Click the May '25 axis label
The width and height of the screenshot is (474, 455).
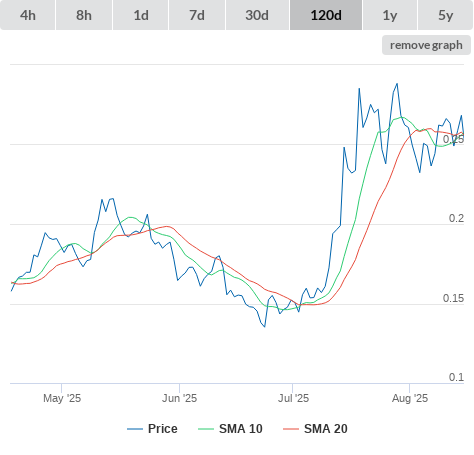62,398
